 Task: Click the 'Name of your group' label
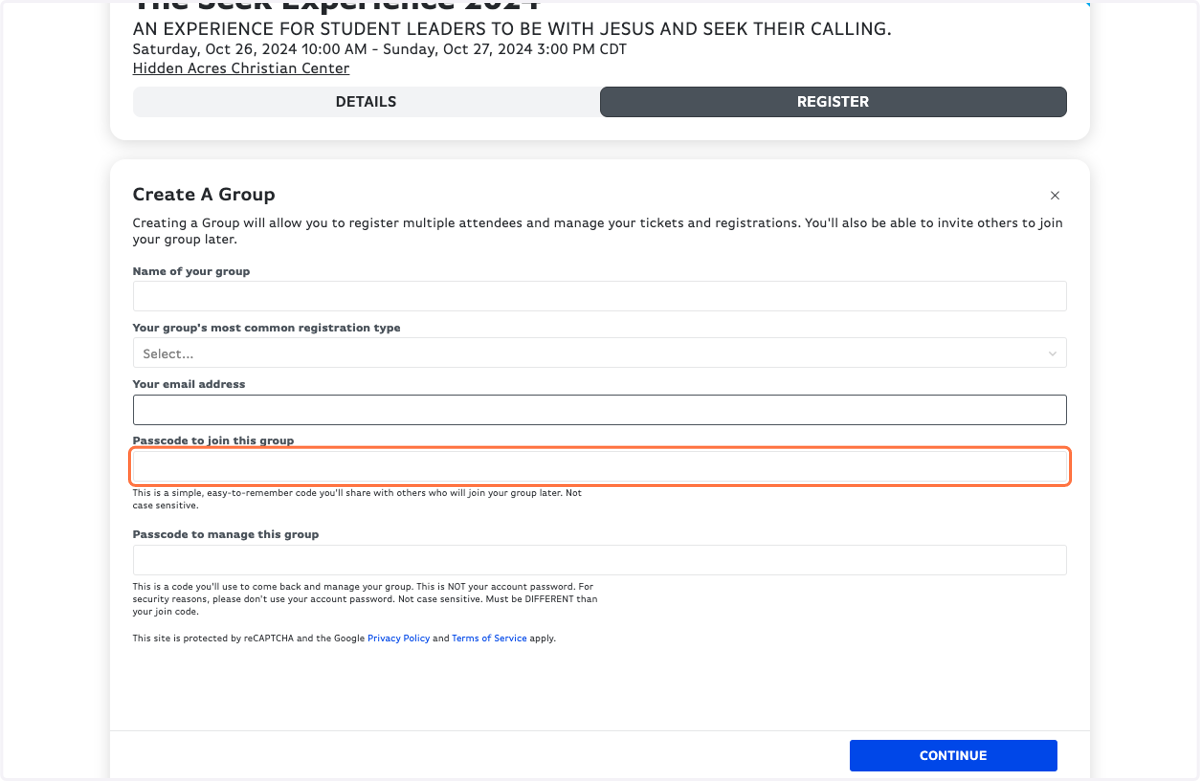pyautogui.click(x=191, y=271)
